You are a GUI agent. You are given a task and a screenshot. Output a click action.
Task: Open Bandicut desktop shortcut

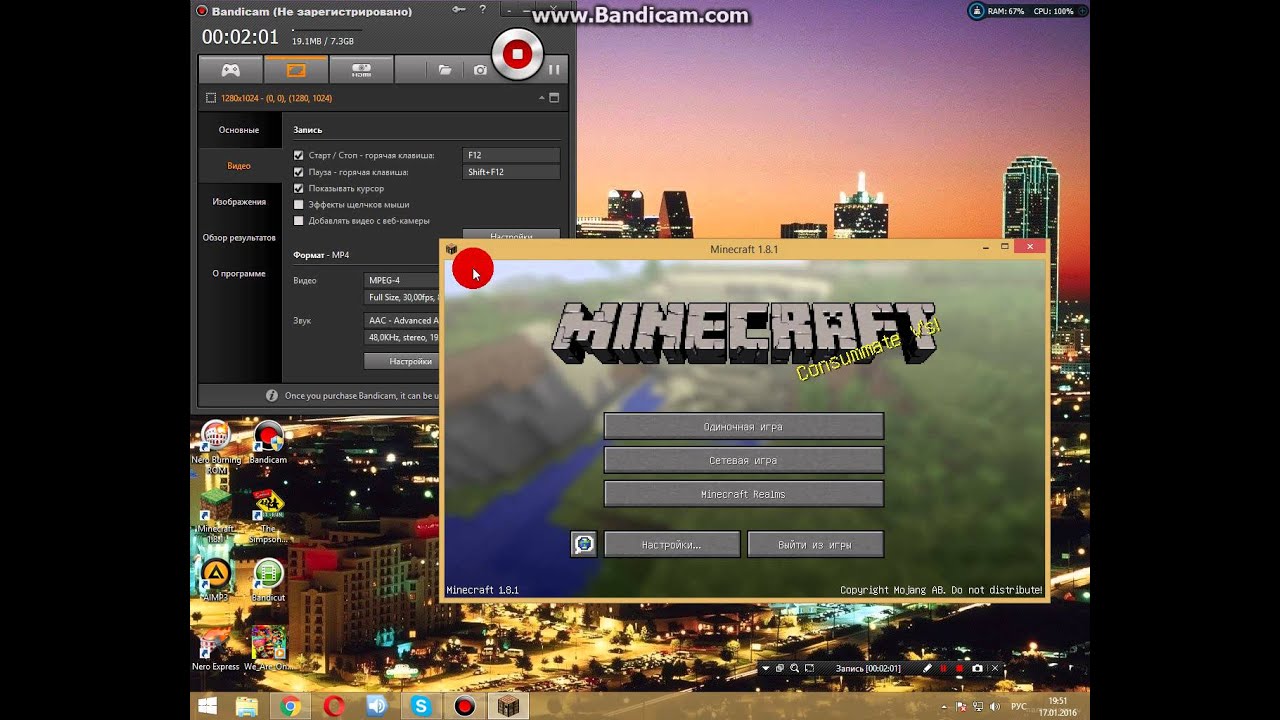tap(268, 579)
